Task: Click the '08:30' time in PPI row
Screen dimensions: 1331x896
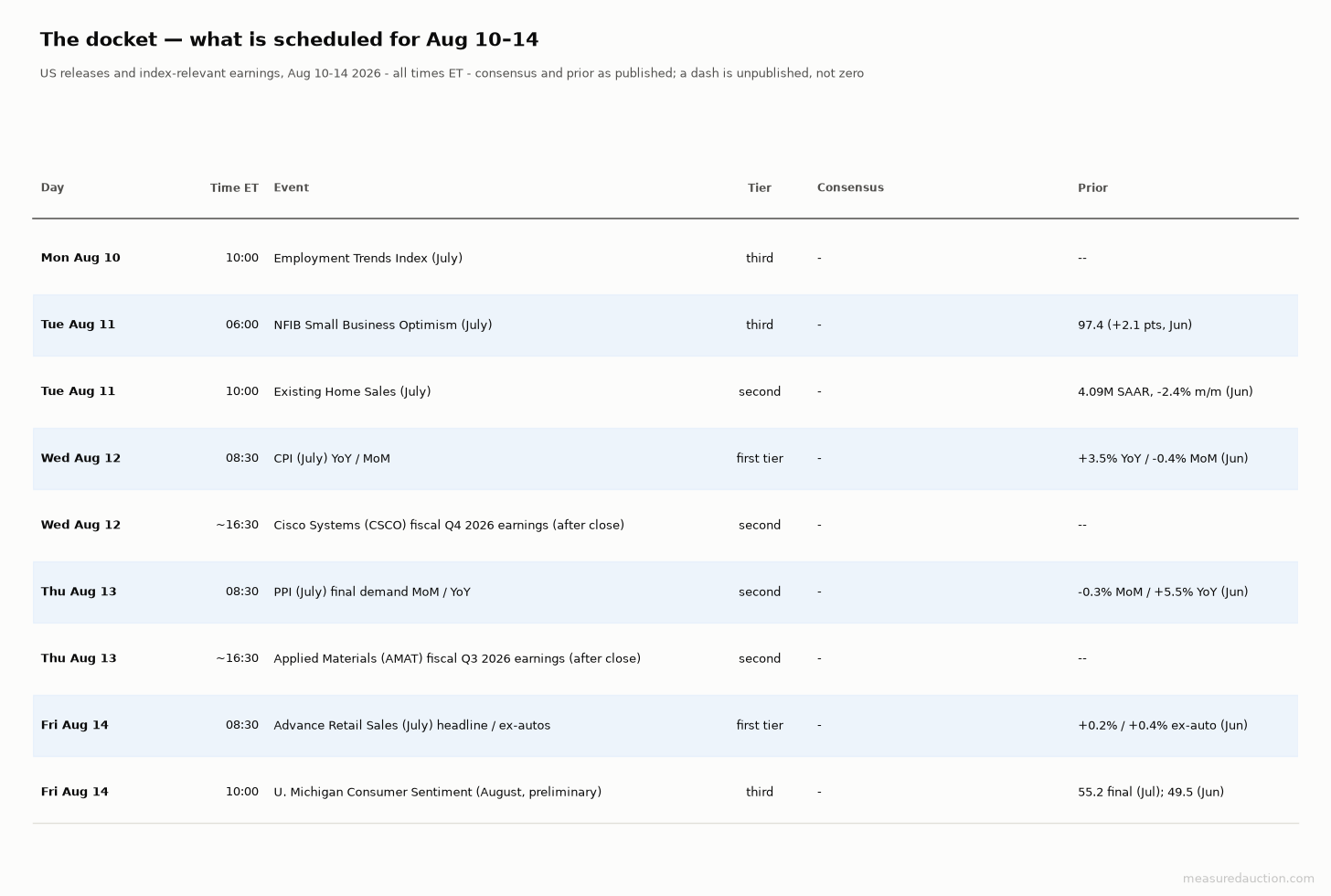Action: 242,592
